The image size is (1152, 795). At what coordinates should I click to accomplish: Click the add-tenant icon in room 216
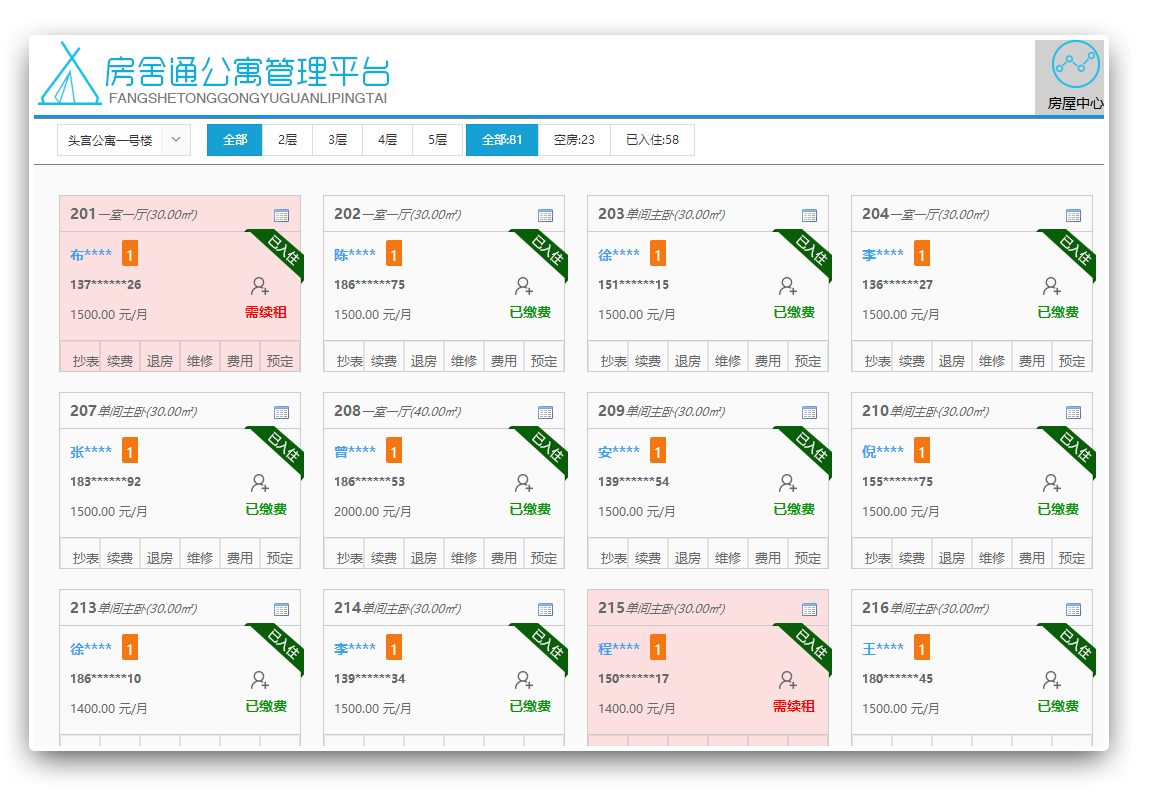[1052, 681]
